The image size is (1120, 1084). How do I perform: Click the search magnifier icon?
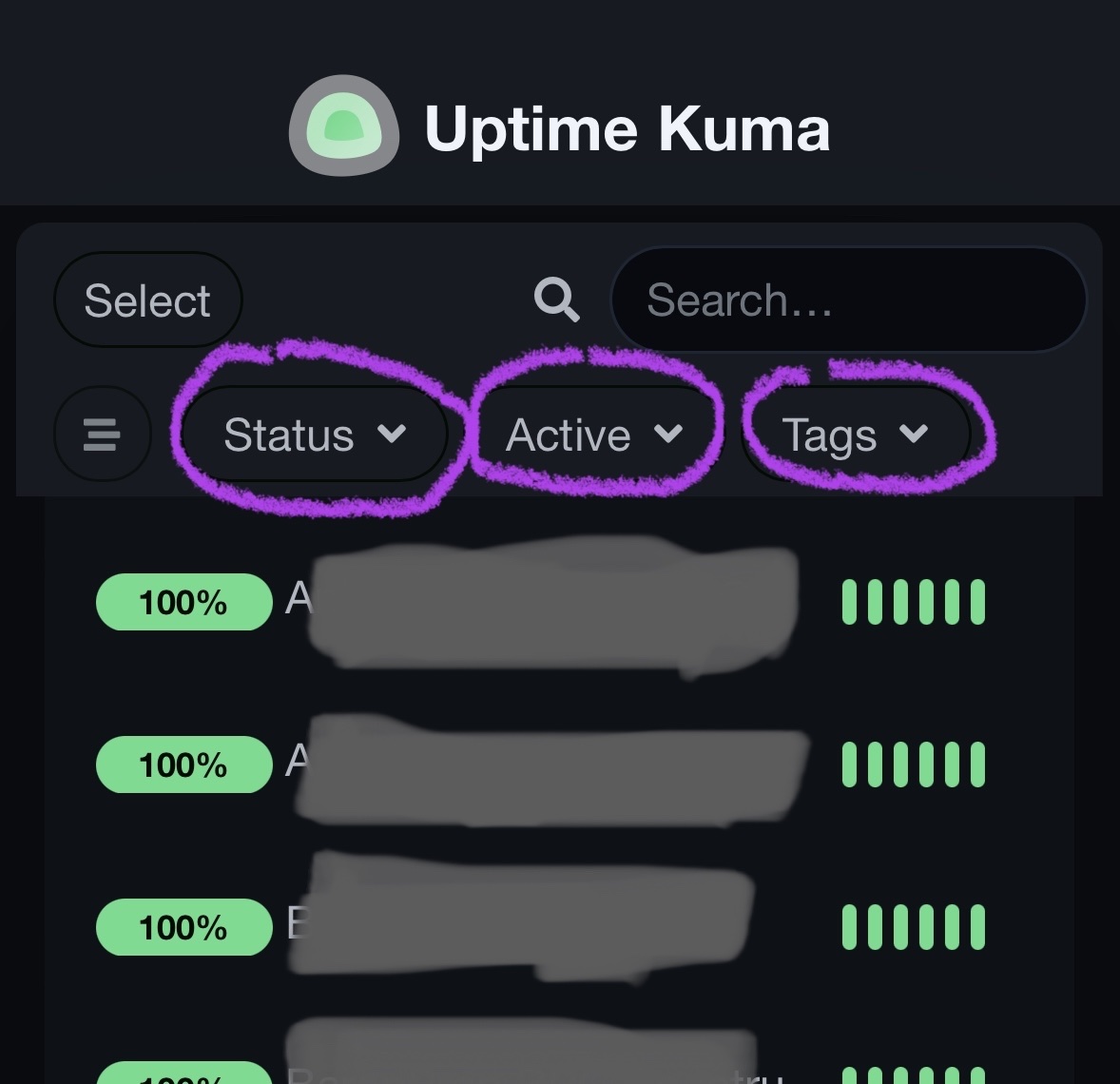click(x=556, y=300)
